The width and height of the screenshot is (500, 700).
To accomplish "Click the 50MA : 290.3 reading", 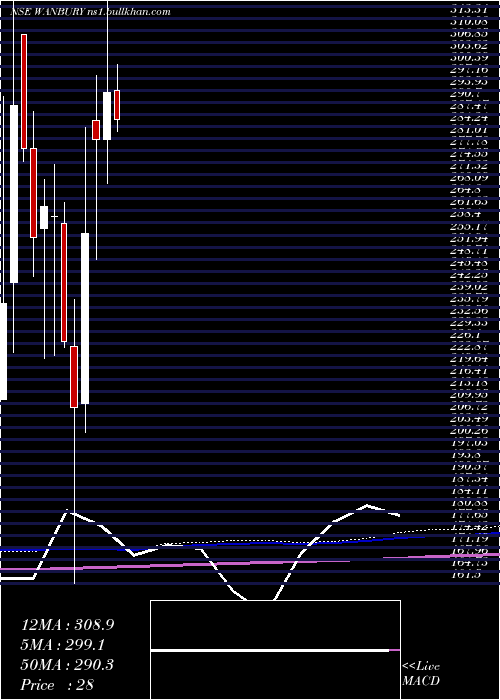I will point(67,665).
